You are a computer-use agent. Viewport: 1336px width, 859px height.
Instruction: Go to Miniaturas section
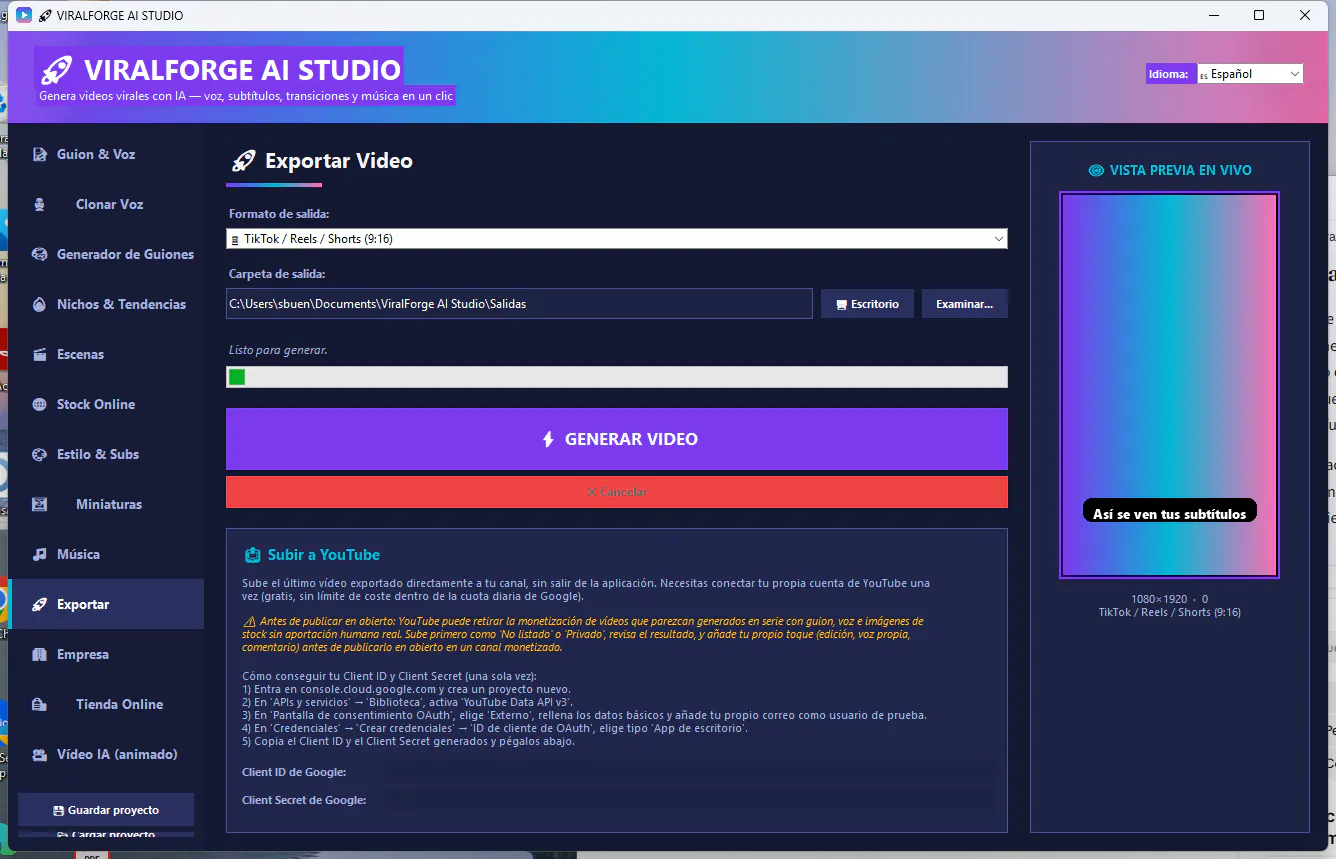click(106, 504)
